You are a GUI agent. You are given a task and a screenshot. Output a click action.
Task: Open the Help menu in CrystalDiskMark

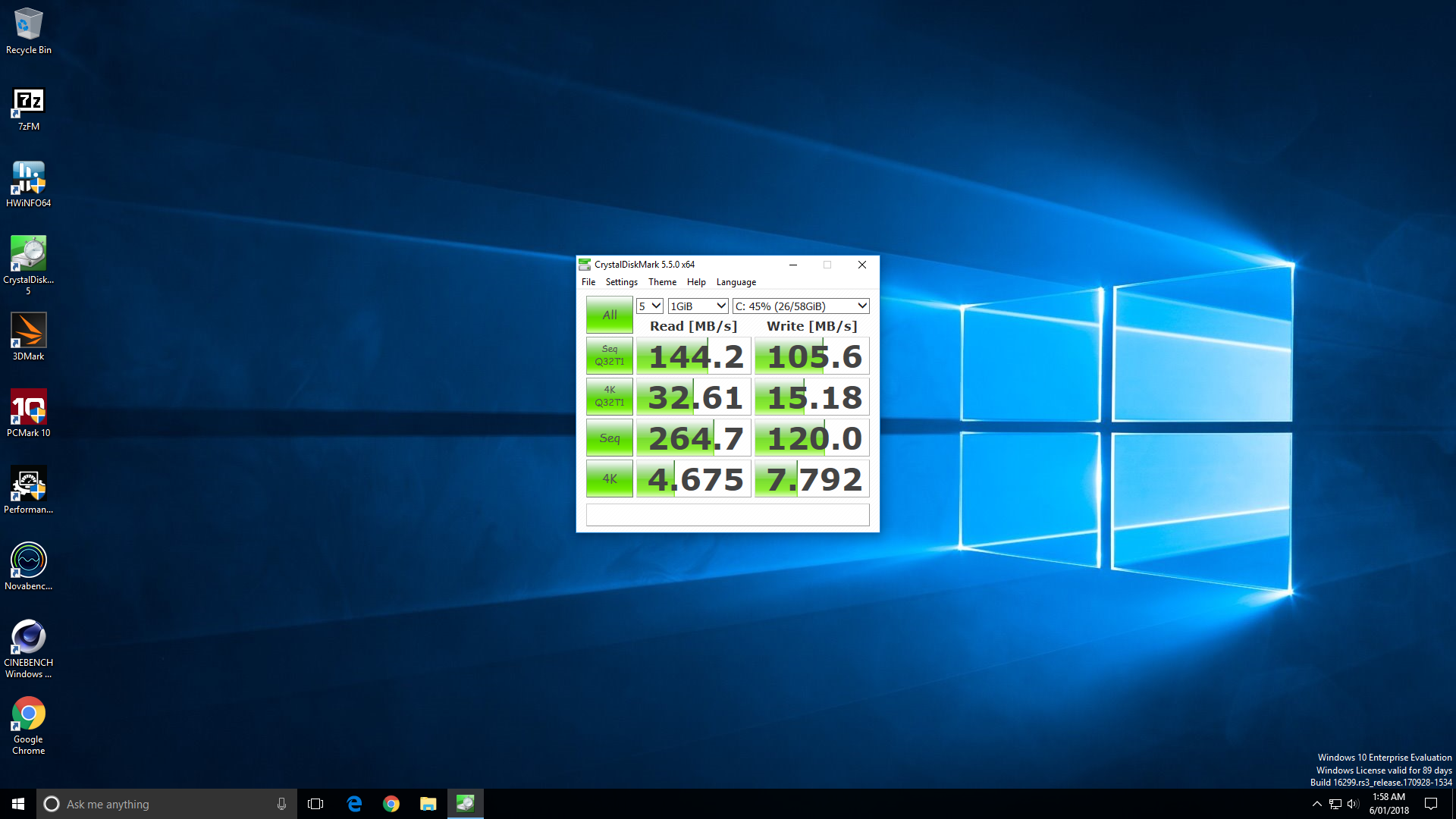(x=696, y=282)
